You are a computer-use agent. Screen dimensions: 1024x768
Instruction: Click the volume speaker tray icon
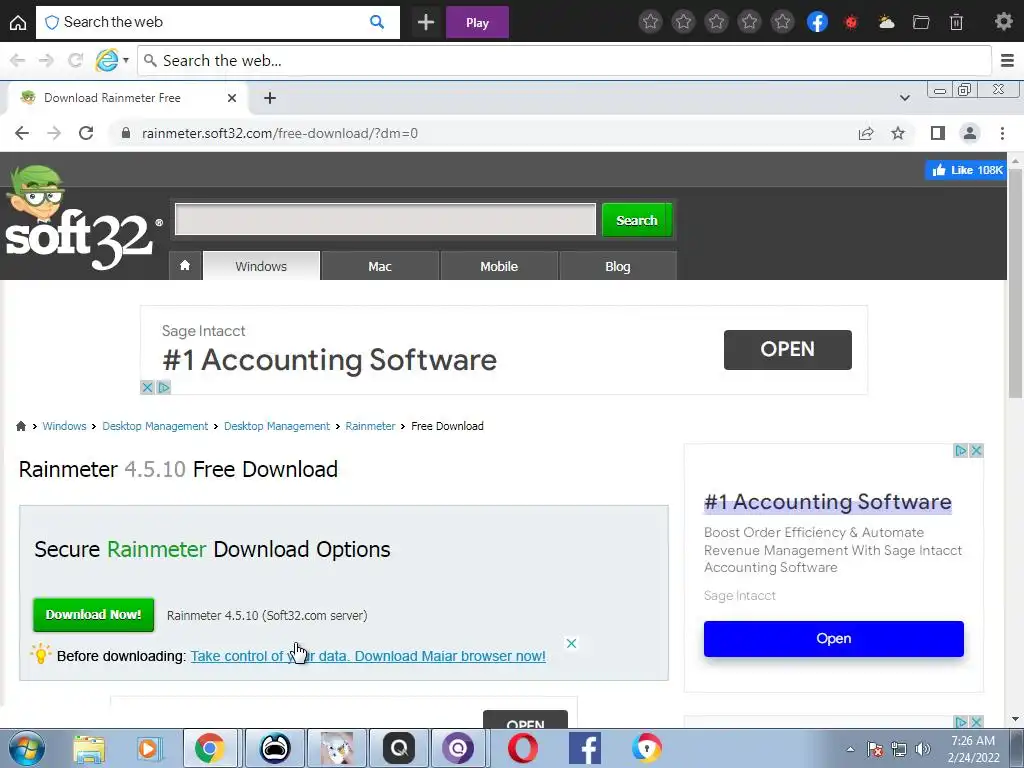pyautogui.click(x=922, y=749)
